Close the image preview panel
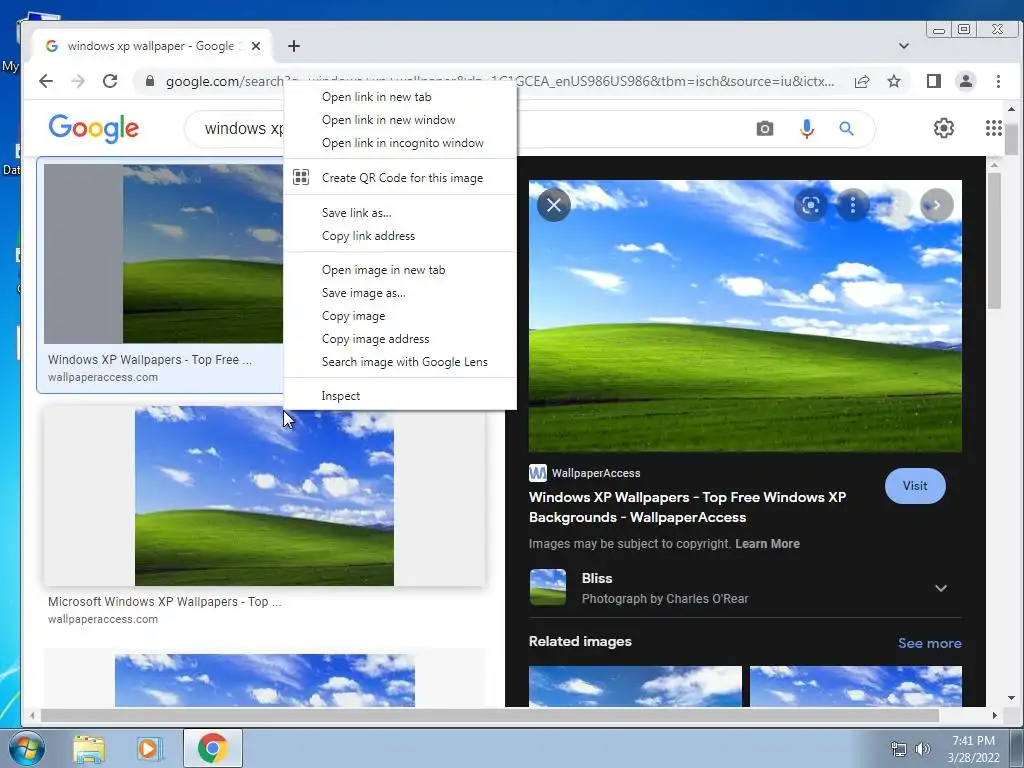Image resolution: width=1024 pixels, height=768 pixels. pos(554,205)
